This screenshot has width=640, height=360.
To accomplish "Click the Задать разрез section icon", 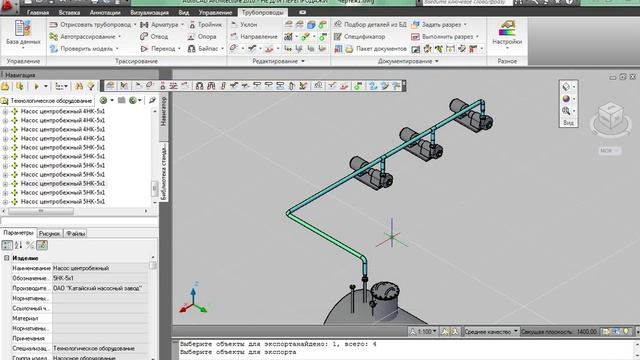I will click(415, 25).
